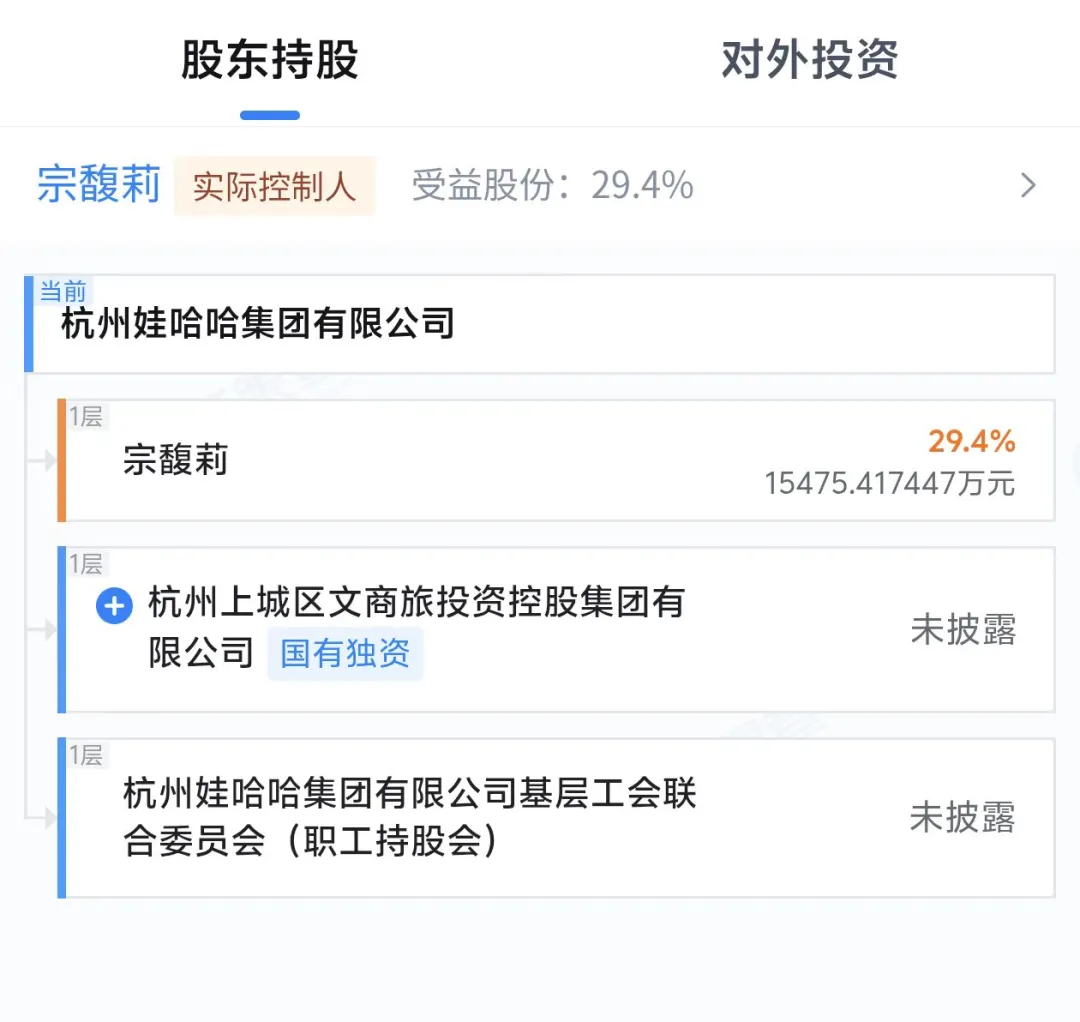Click the 当前 badge on the company card

[62, 291]
